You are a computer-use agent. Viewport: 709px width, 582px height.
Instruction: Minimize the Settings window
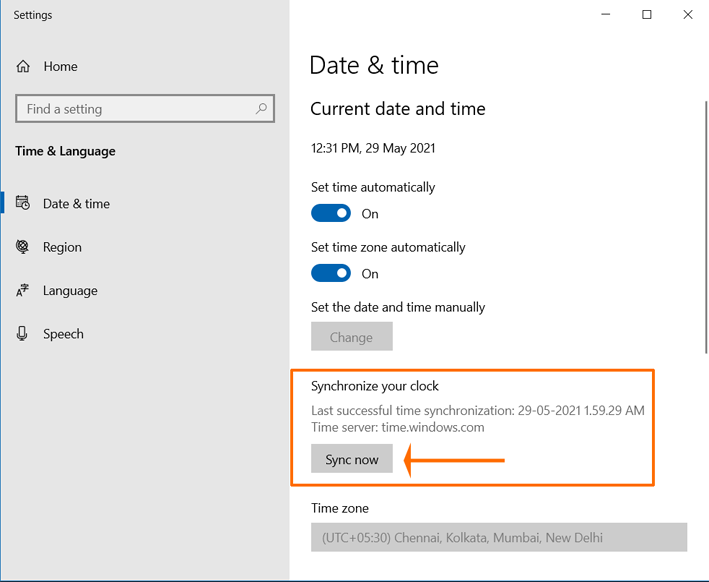click(x=606, y=14)
